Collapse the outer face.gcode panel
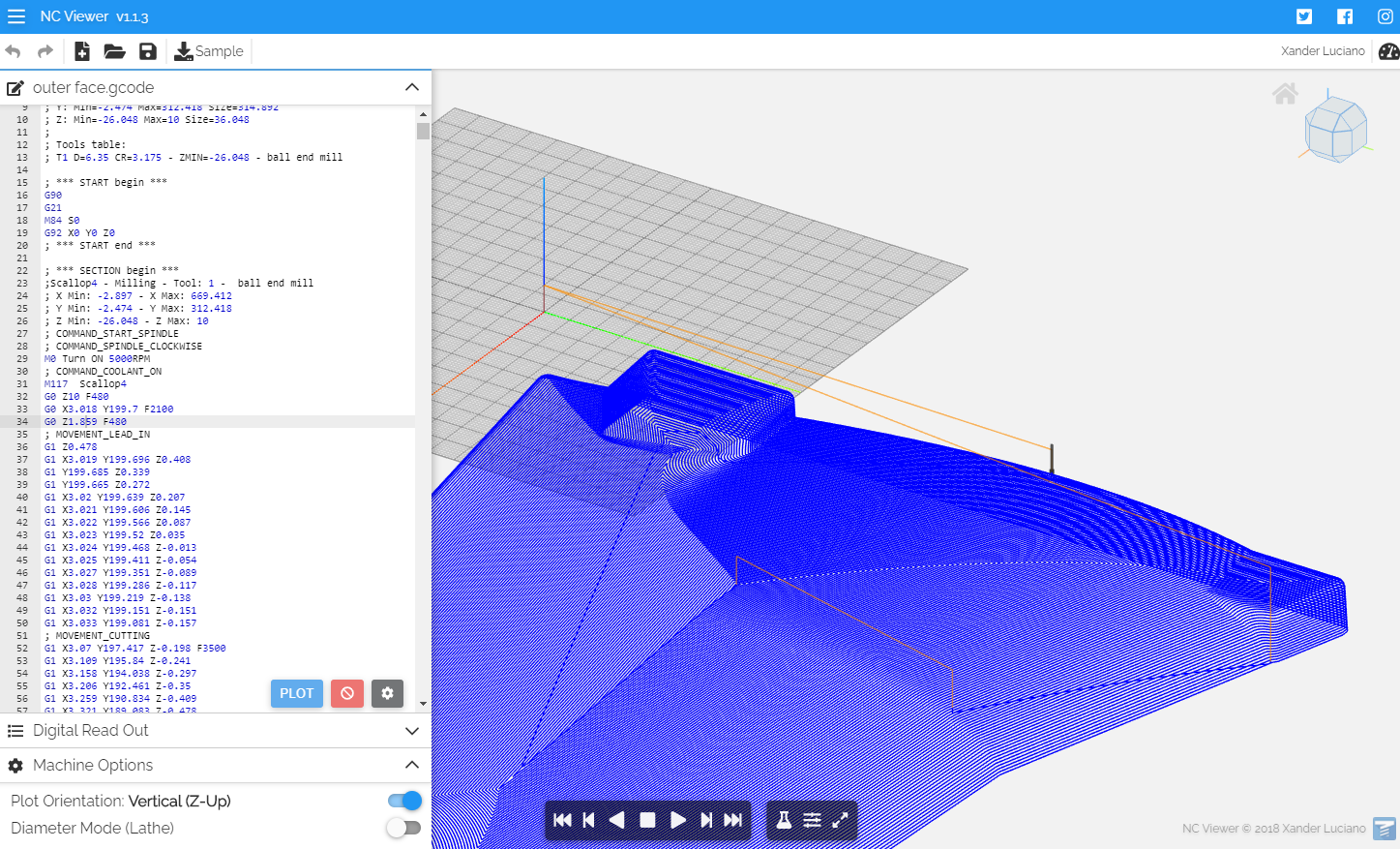The width and height of the screenshot is (1400, 849). coord(412,87)
